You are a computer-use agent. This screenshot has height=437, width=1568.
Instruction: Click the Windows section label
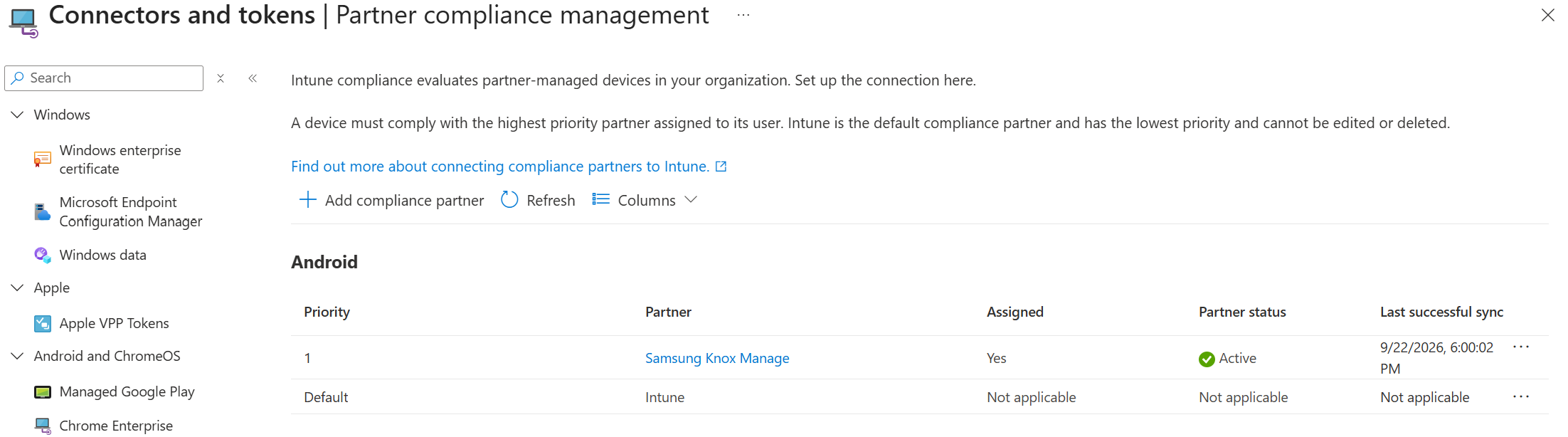click(x=62, y=115)
